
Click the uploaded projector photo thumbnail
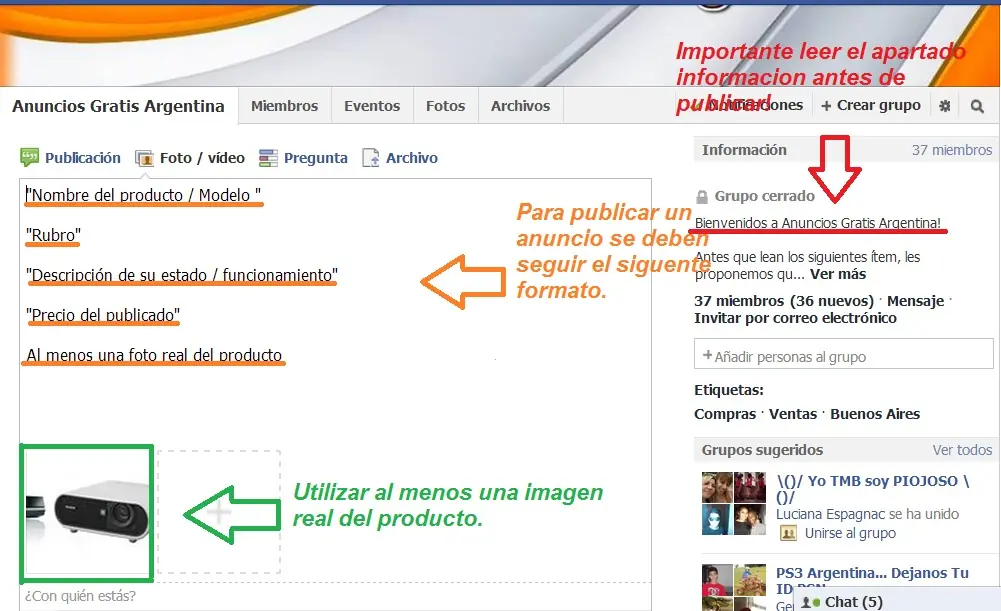coord(87,513)
